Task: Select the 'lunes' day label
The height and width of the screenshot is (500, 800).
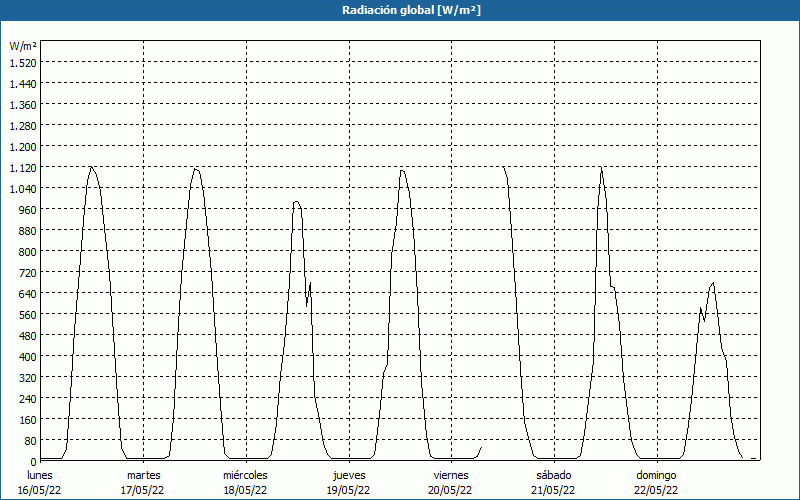Action: tap(40, 475)
